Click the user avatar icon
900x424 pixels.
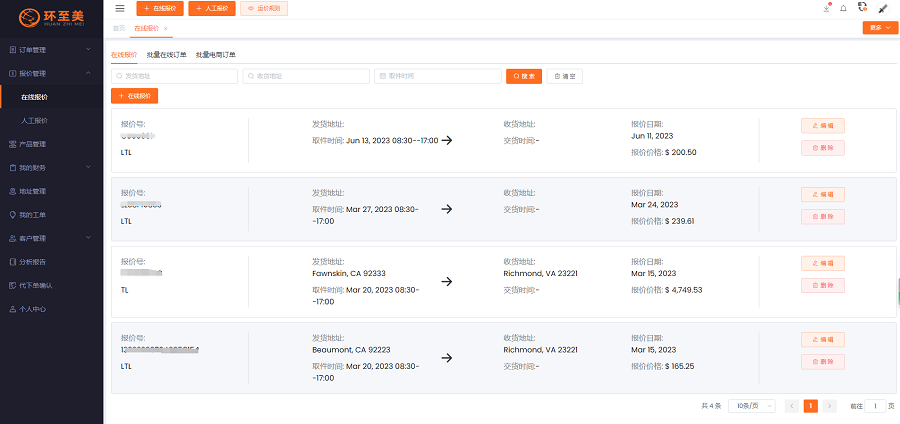882,9
